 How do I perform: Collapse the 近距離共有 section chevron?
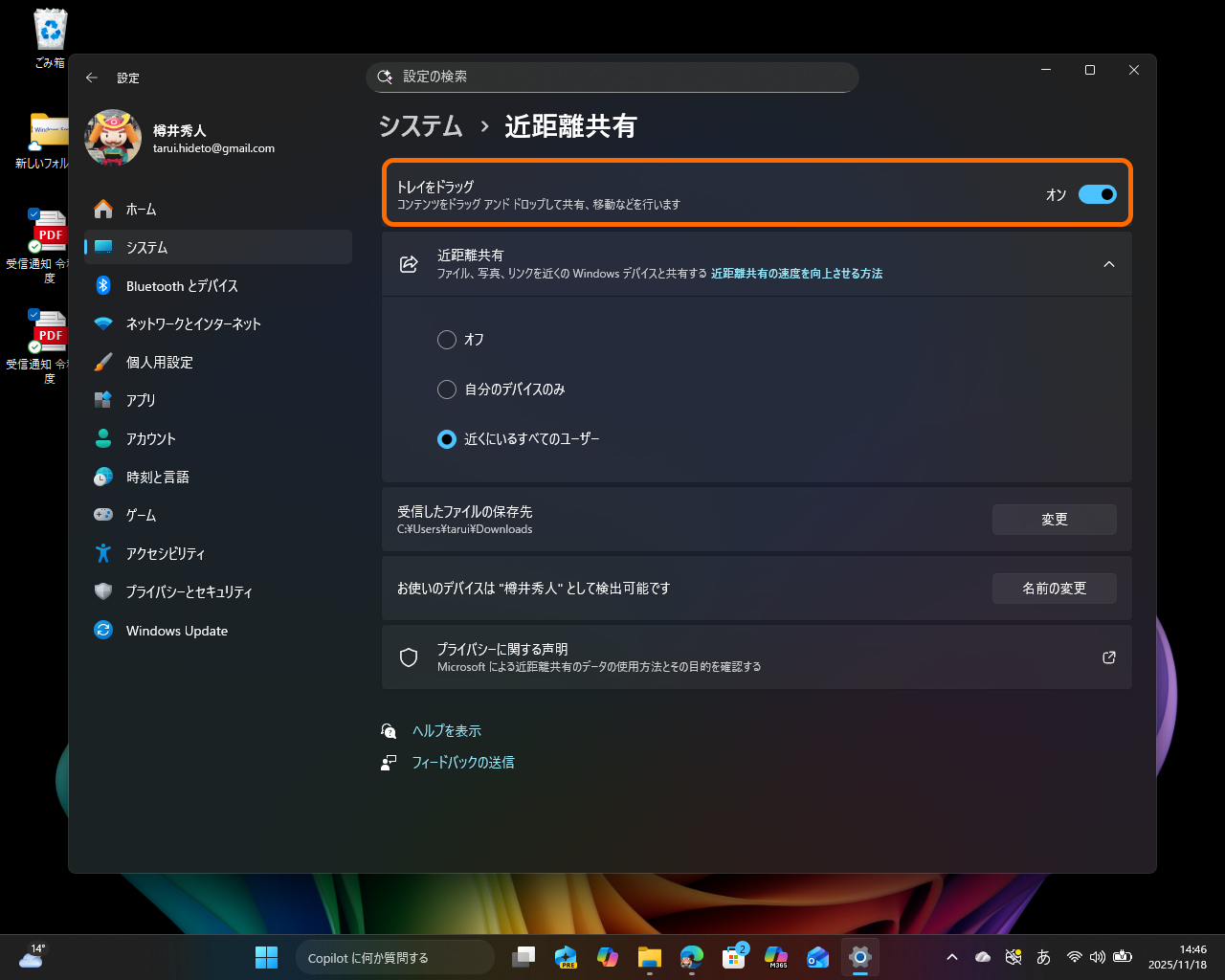[1109, 264]
